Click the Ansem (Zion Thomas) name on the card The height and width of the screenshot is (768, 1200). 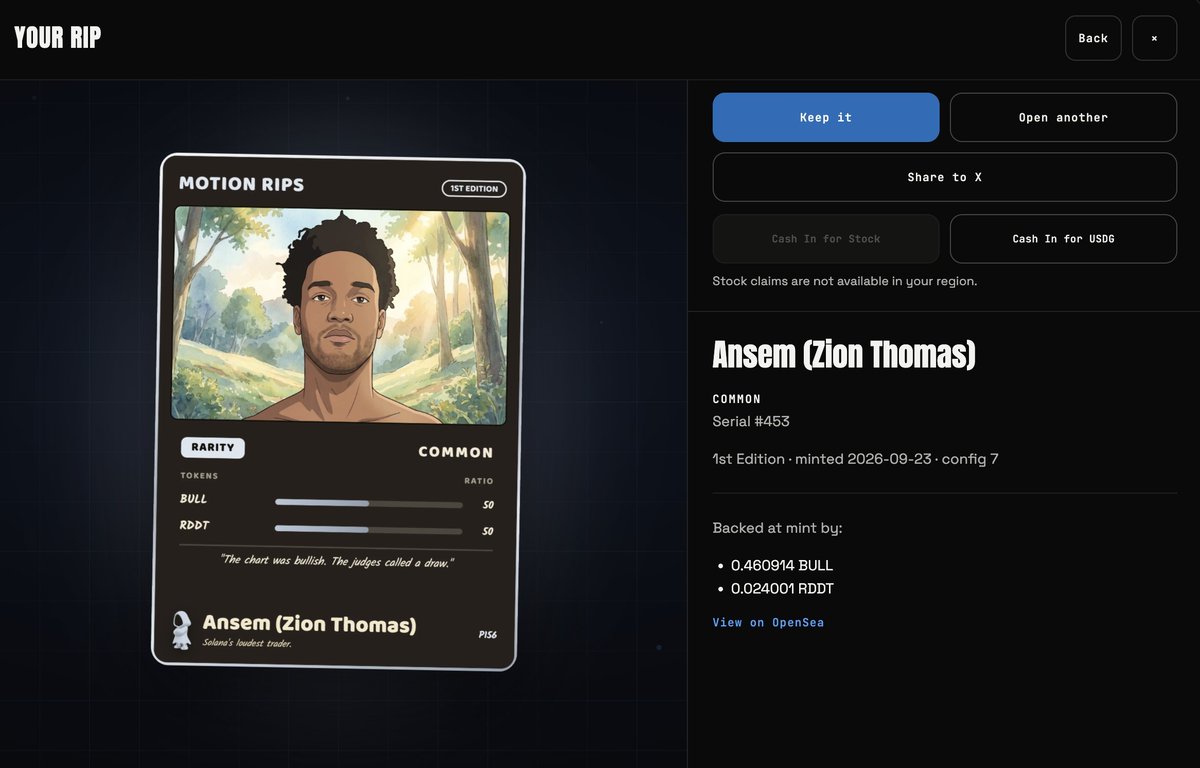tap(309, 624)
